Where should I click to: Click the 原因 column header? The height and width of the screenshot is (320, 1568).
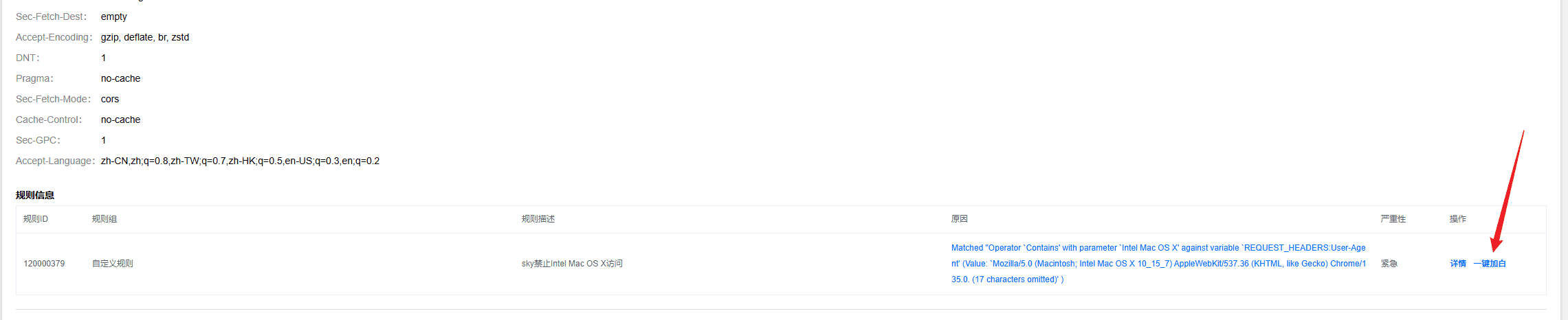[x=960, y=219]
